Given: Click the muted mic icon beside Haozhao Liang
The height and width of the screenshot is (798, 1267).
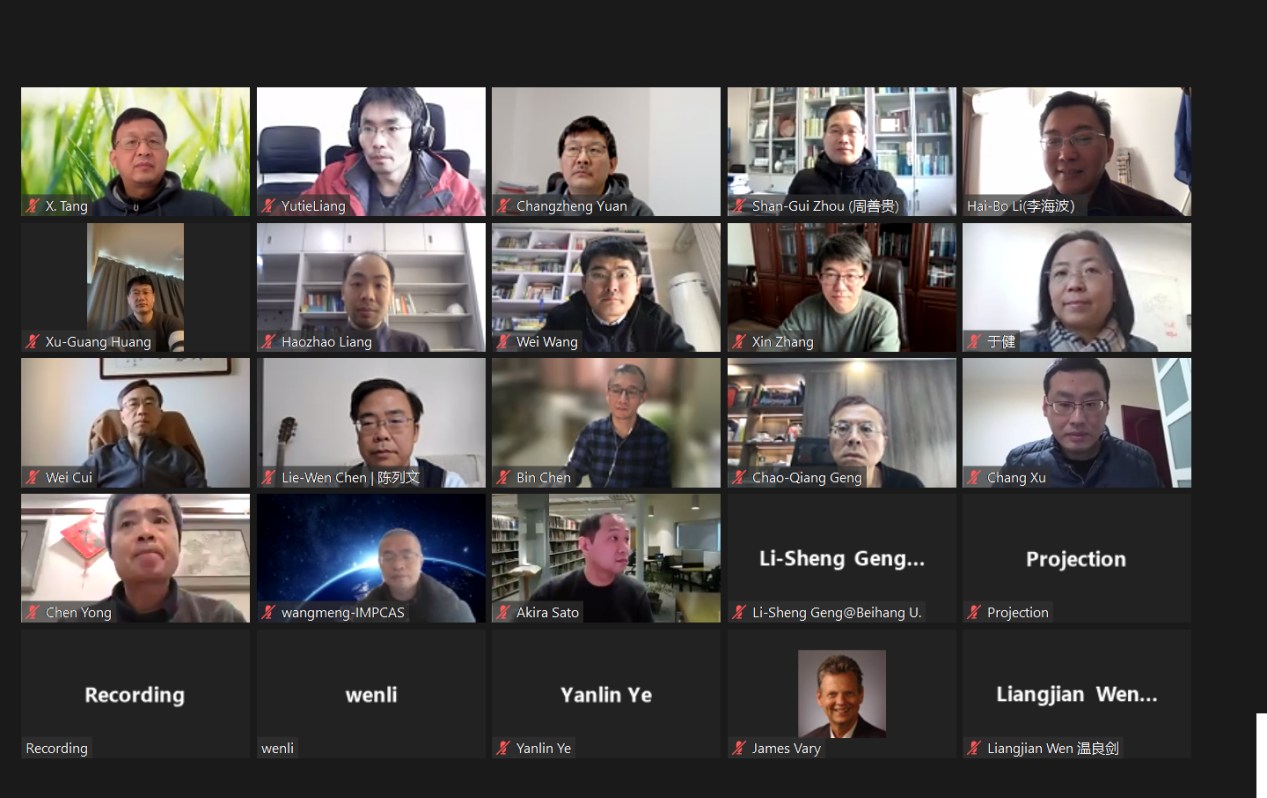Looking at the screenshot, I should [x=269, y=342].
